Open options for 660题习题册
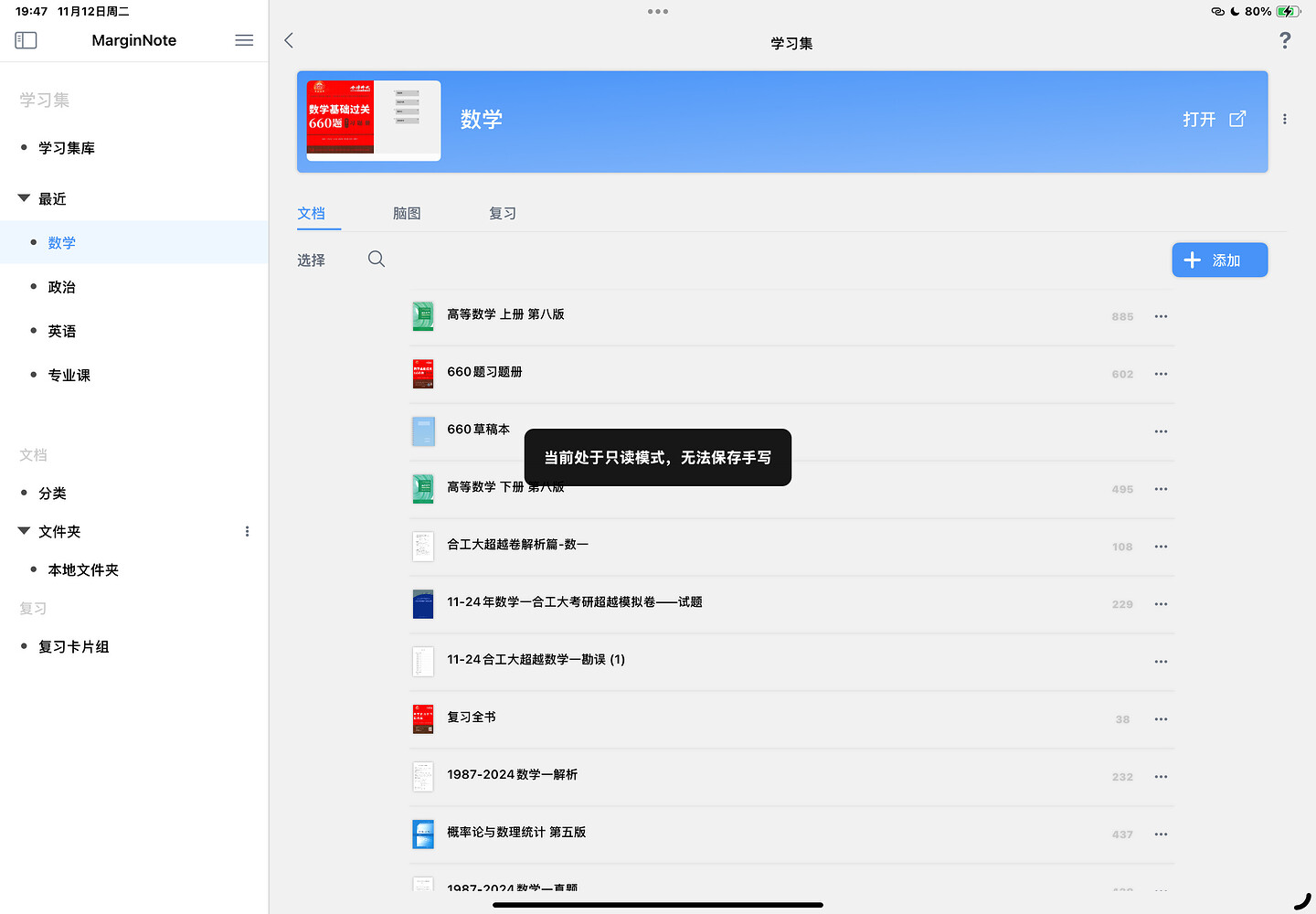The height and width of the screenshot is (914, 1316). tap(1161, 374)
